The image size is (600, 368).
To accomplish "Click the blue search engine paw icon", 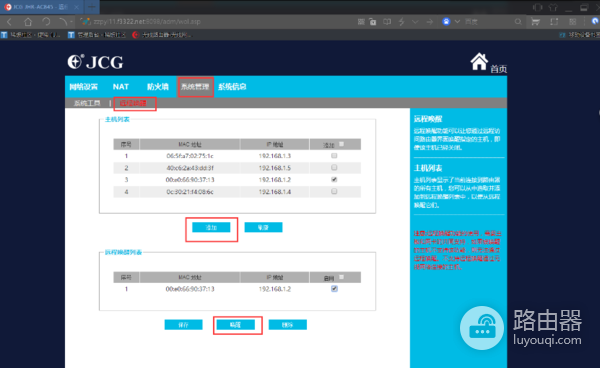I will point(446,22).
